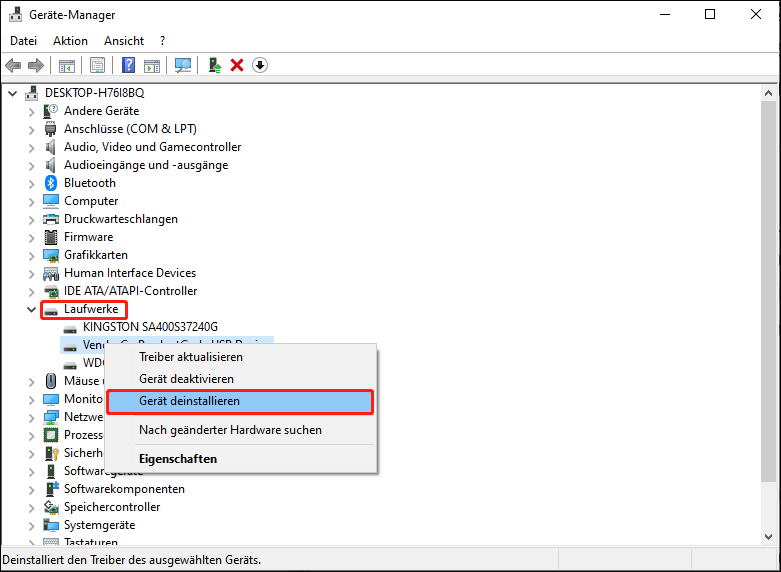Expand the Softwarekomponenten chevron

tap(31, 489)
